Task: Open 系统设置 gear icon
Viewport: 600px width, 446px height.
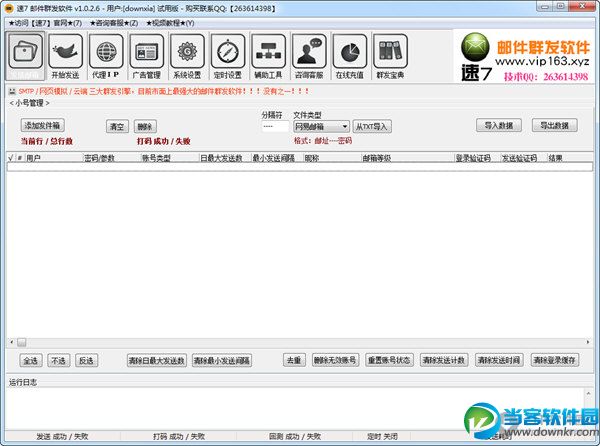Action: click(187, 56)
